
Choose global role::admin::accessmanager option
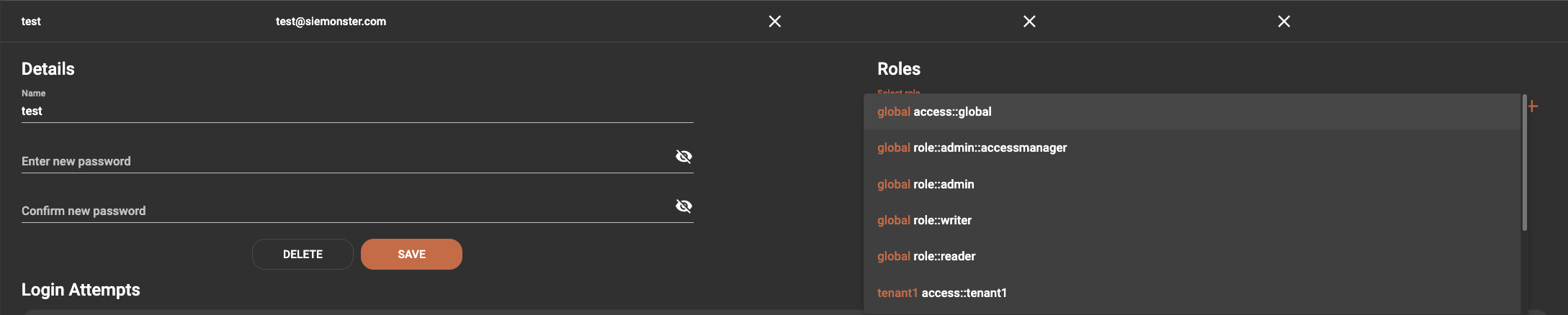tap(972, 147)
